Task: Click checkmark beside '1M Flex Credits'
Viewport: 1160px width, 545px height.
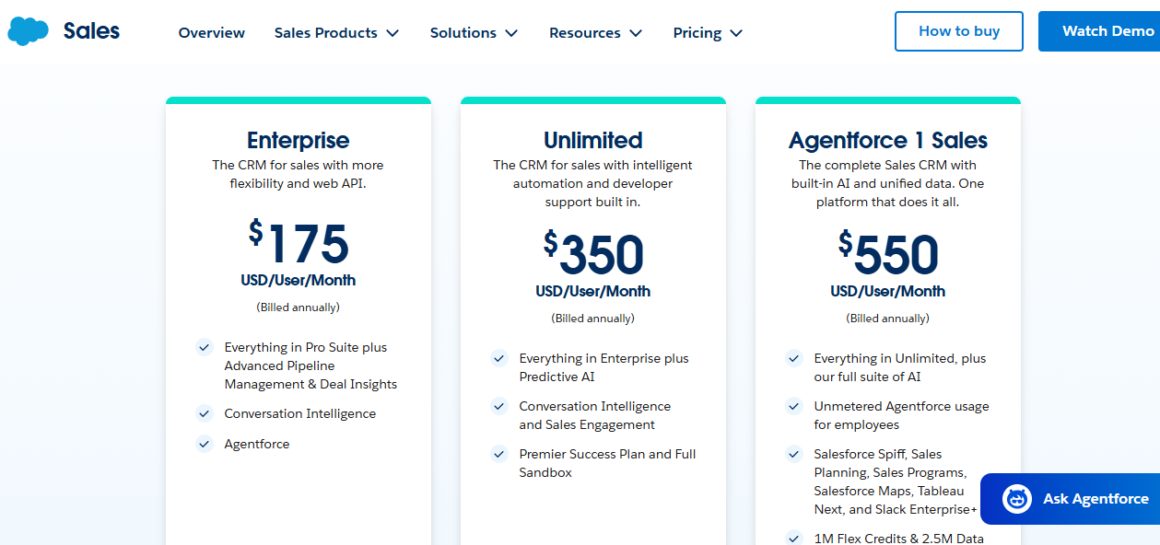Action: [794, 538]
